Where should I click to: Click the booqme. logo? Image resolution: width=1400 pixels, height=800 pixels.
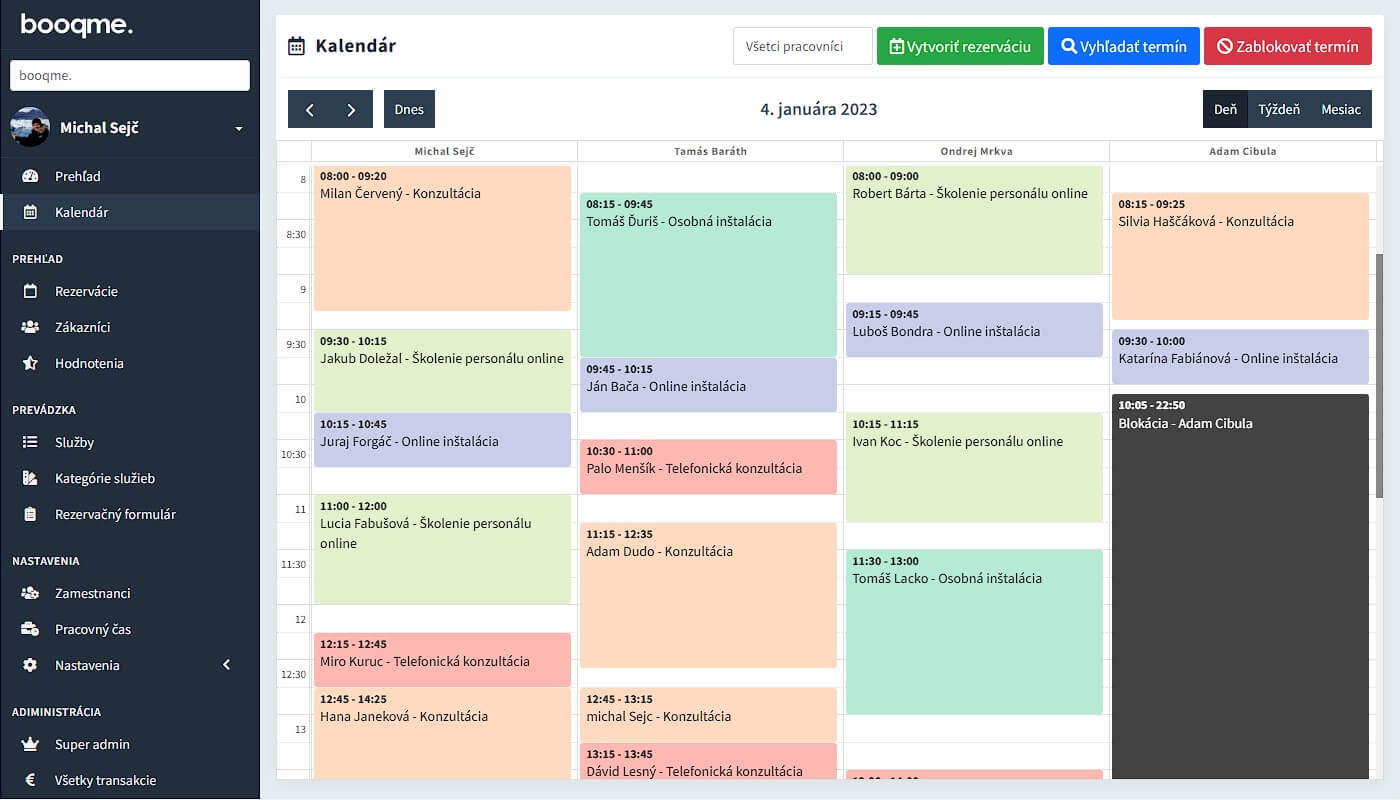[x=76, y=24]
